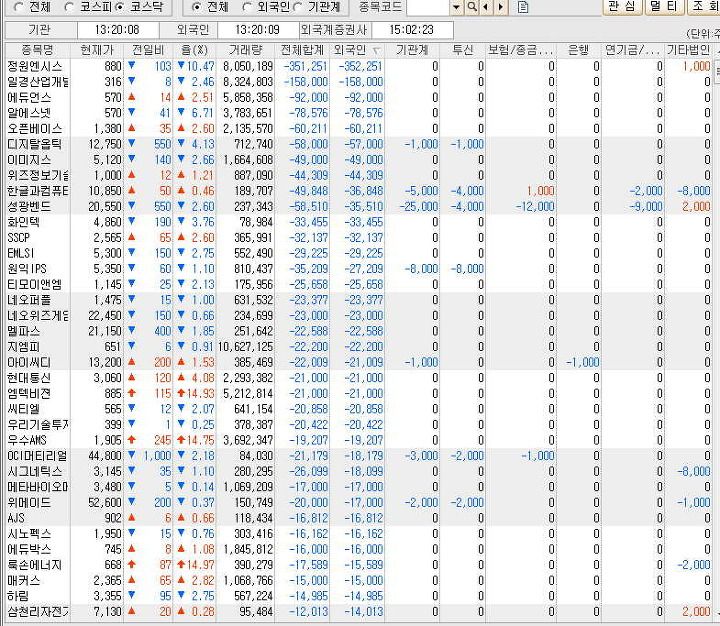Select the 디지탈옵틱 stock row
The height and width of the screenshot is (626, 720).
click(x=359, y=144)
